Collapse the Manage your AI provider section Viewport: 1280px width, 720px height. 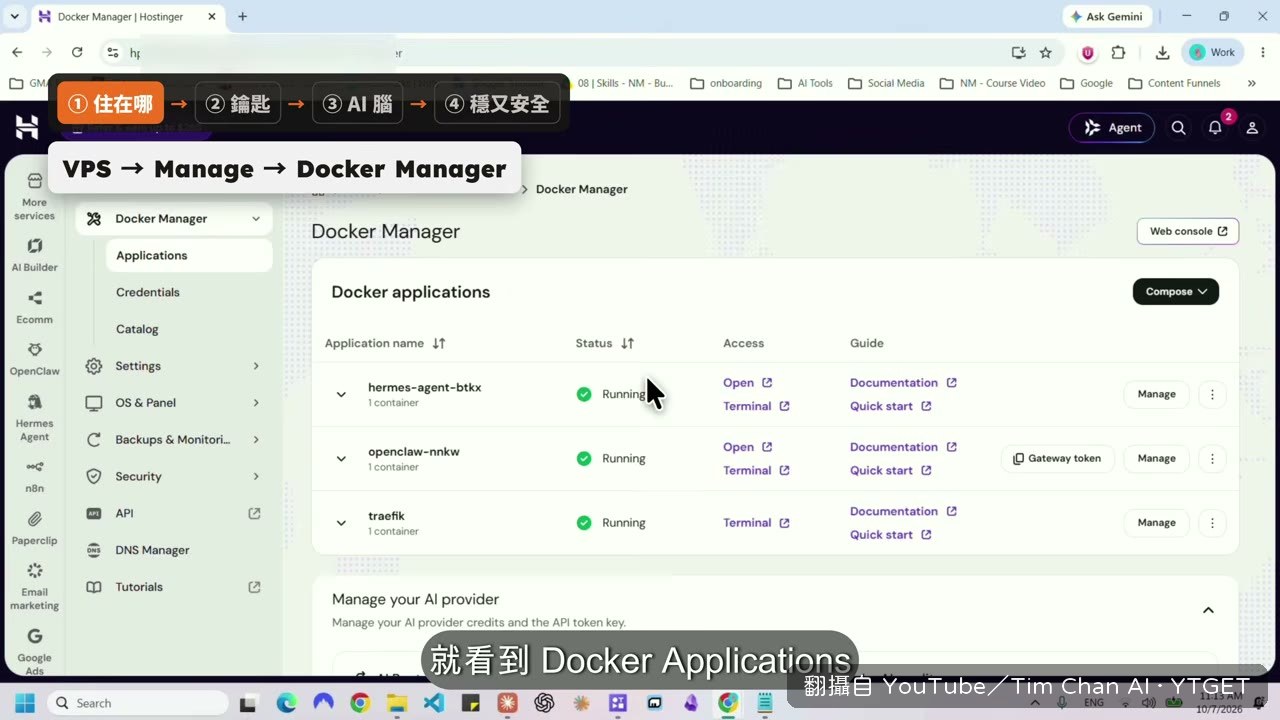coord(1208,610)
